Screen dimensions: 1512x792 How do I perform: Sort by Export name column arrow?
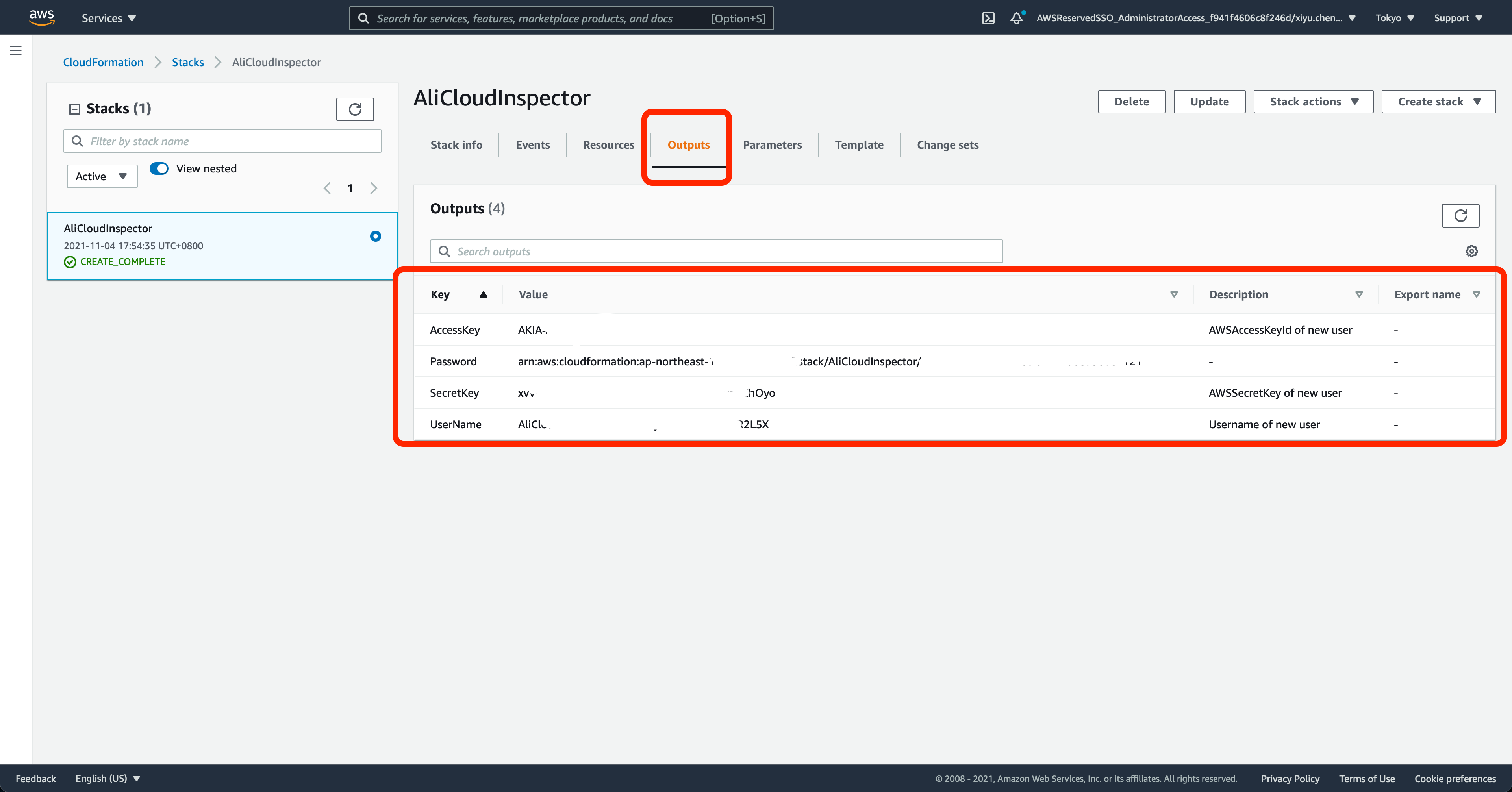click(x=1476, y=294)
